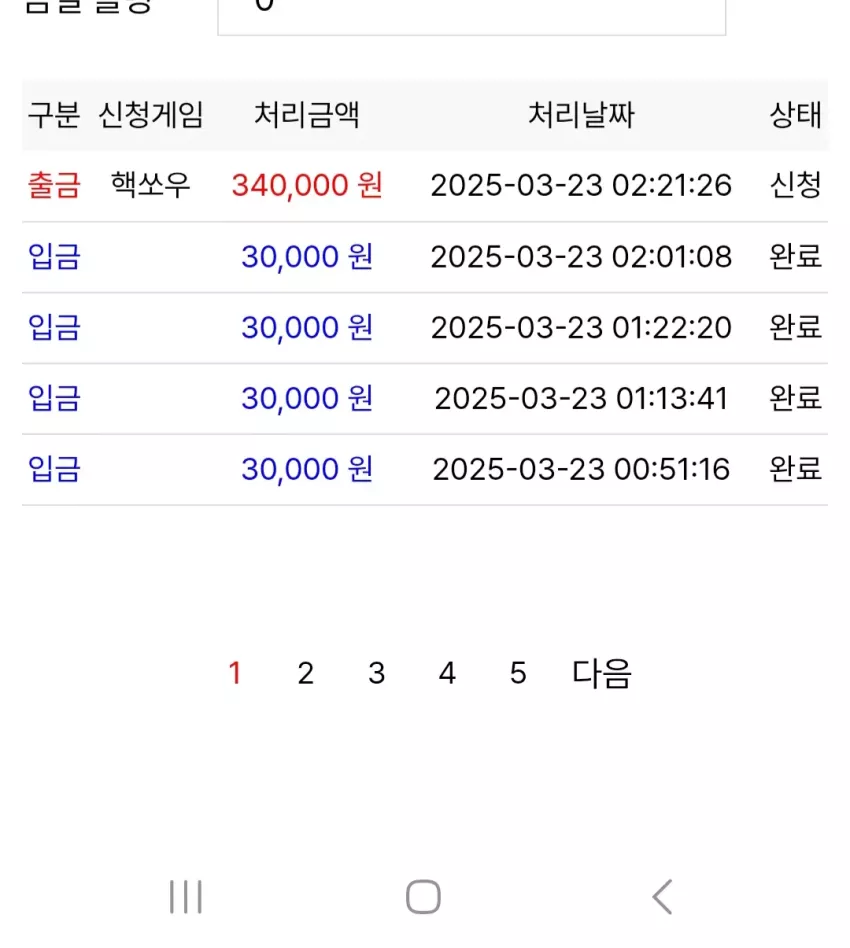Click the 처리금액 column header
The image size is (850, 948).
click(307, 115)
